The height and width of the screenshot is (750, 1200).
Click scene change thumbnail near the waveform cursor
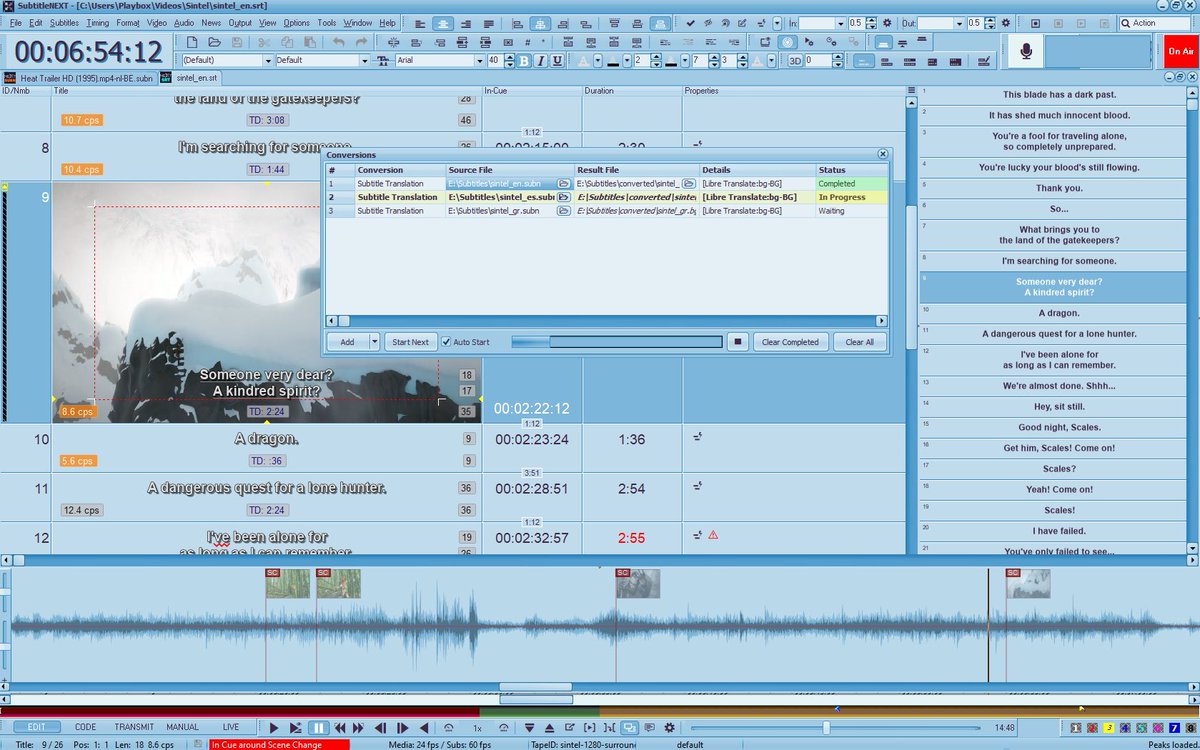[1028, 583]
